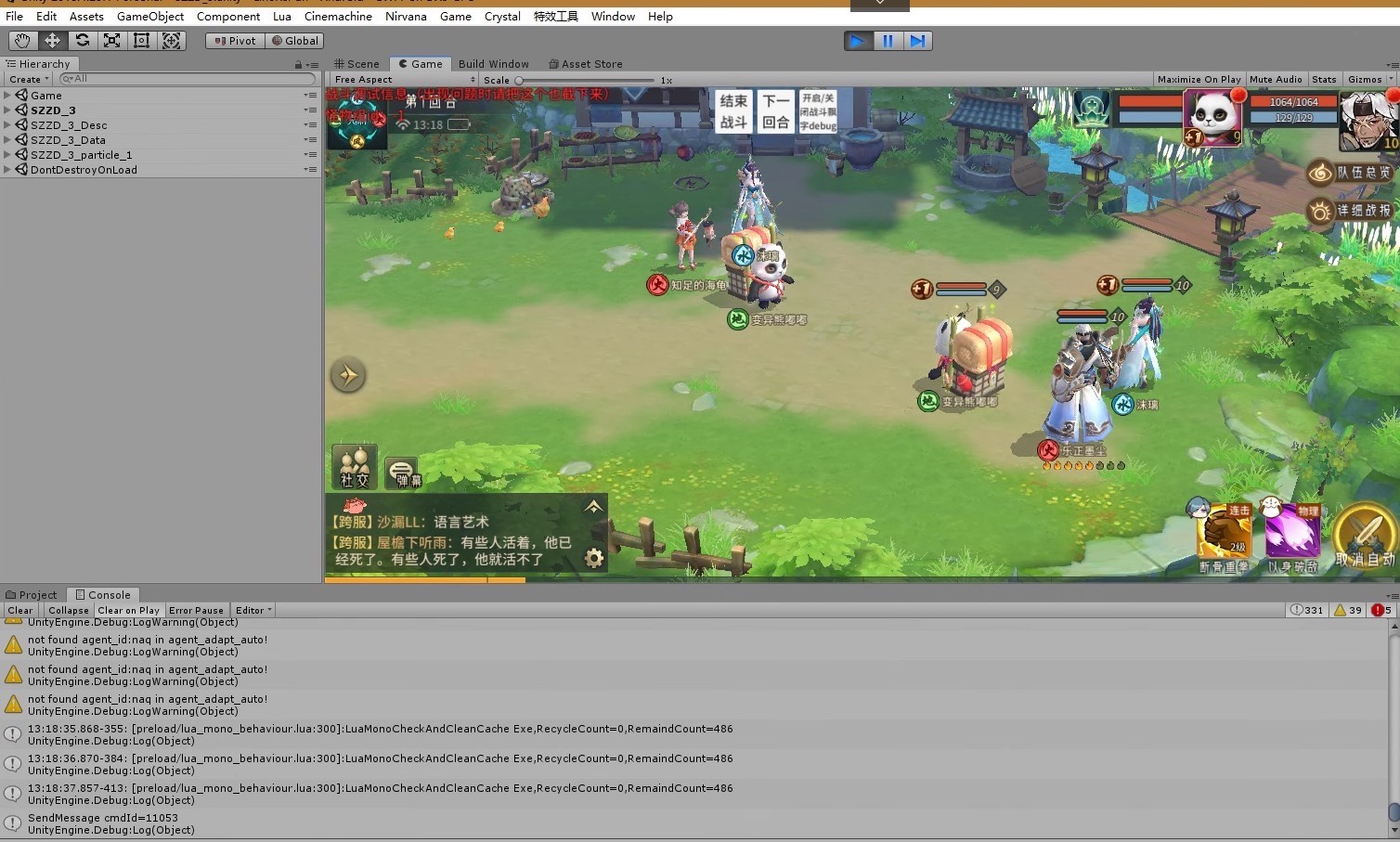Viewport: 1400px width, 842px height.
Task: Click the Step frame button
Action: [x=917, y=41]
